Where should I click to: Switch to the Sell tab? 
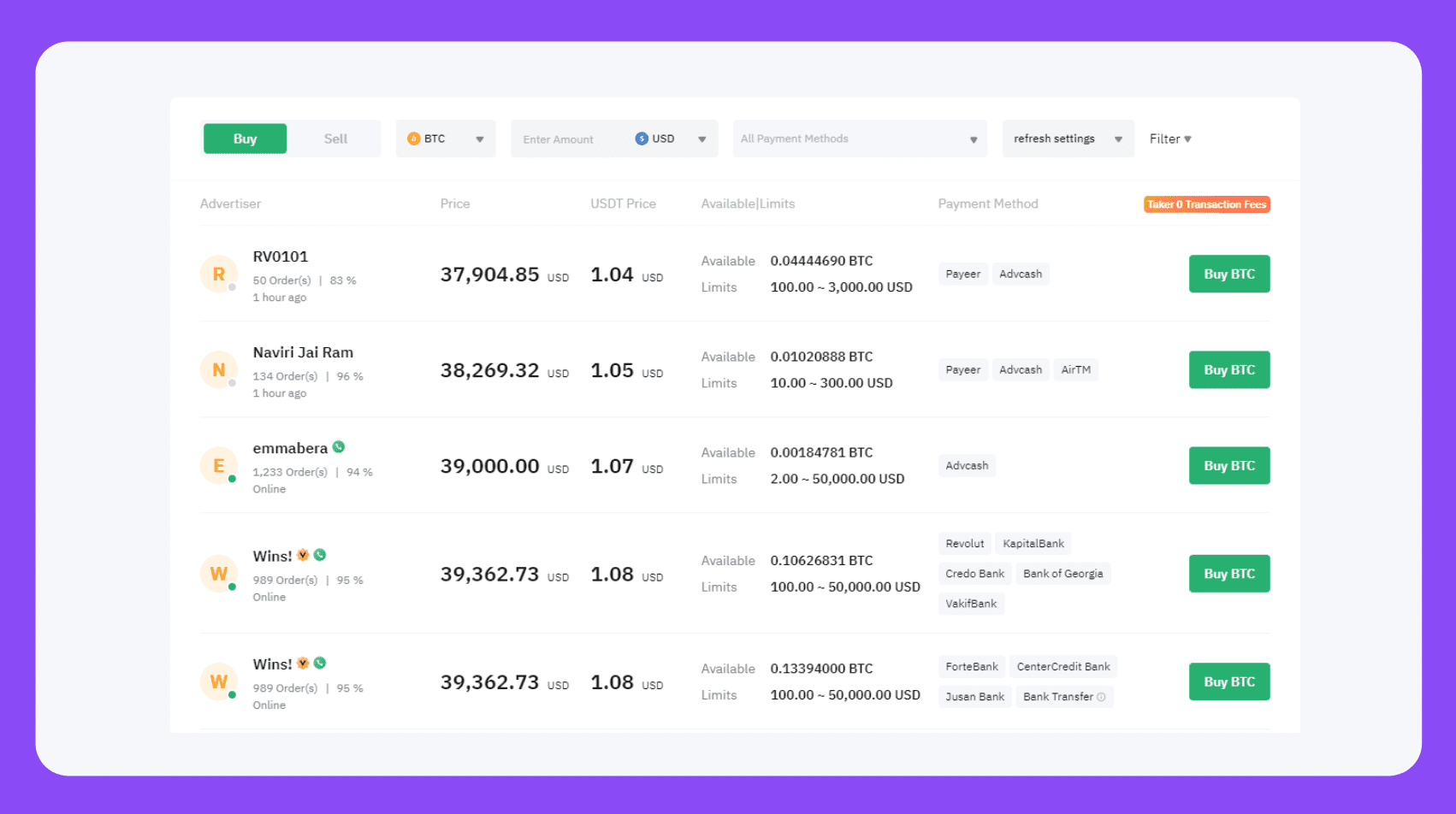335,139
